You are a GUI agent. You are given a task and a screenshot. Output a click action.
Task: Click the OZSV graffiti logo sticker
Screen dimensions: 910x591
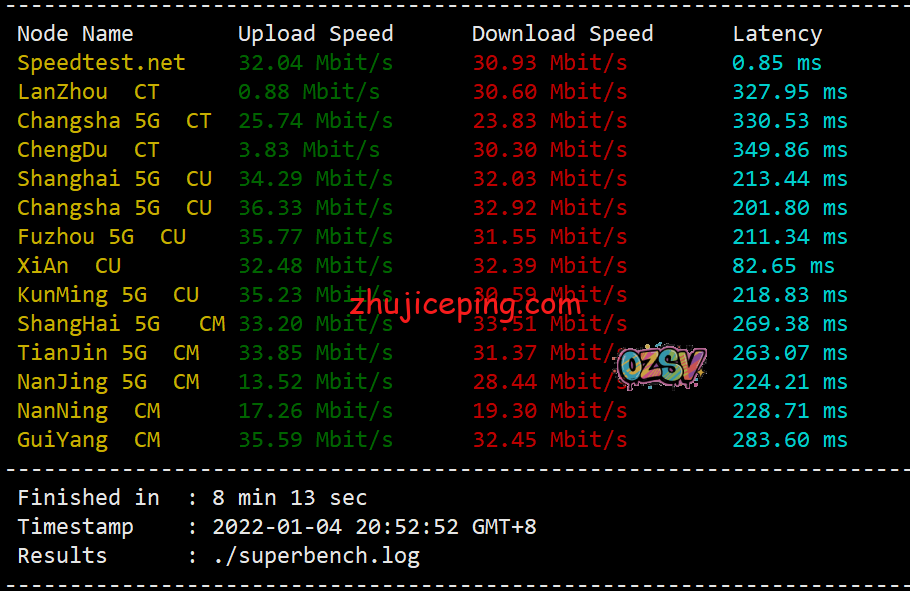(x=661, y=365)
